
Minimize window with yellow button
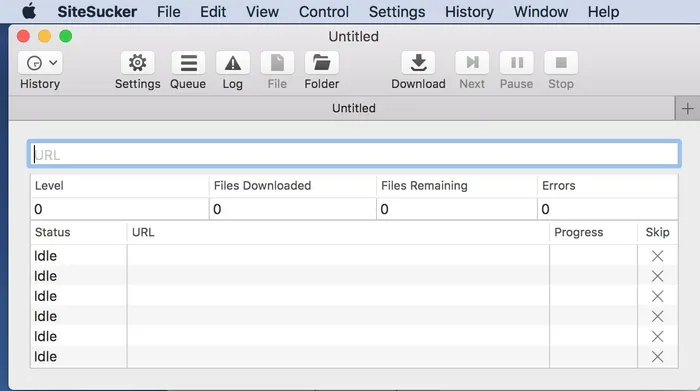(x=44, y=36)
